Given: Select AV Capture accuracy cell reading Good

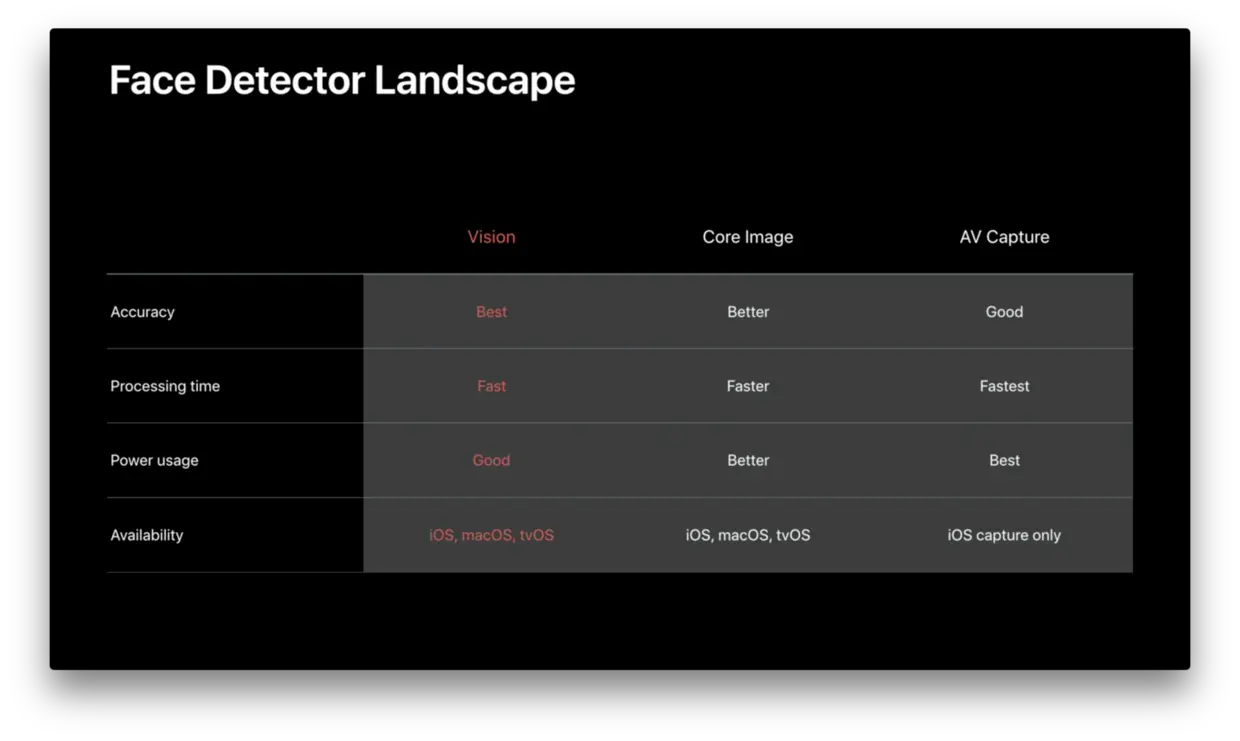Looking at the screenshot, I should coord(1005,312).
